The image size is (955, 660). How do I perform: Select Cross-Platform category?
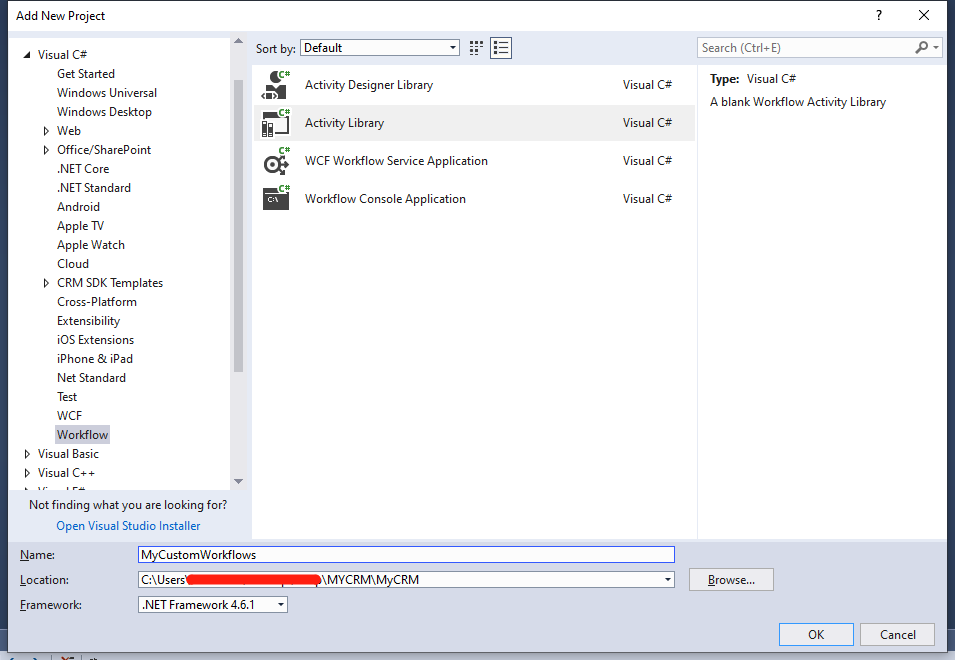pyautogui.click(x=96, y=302)
